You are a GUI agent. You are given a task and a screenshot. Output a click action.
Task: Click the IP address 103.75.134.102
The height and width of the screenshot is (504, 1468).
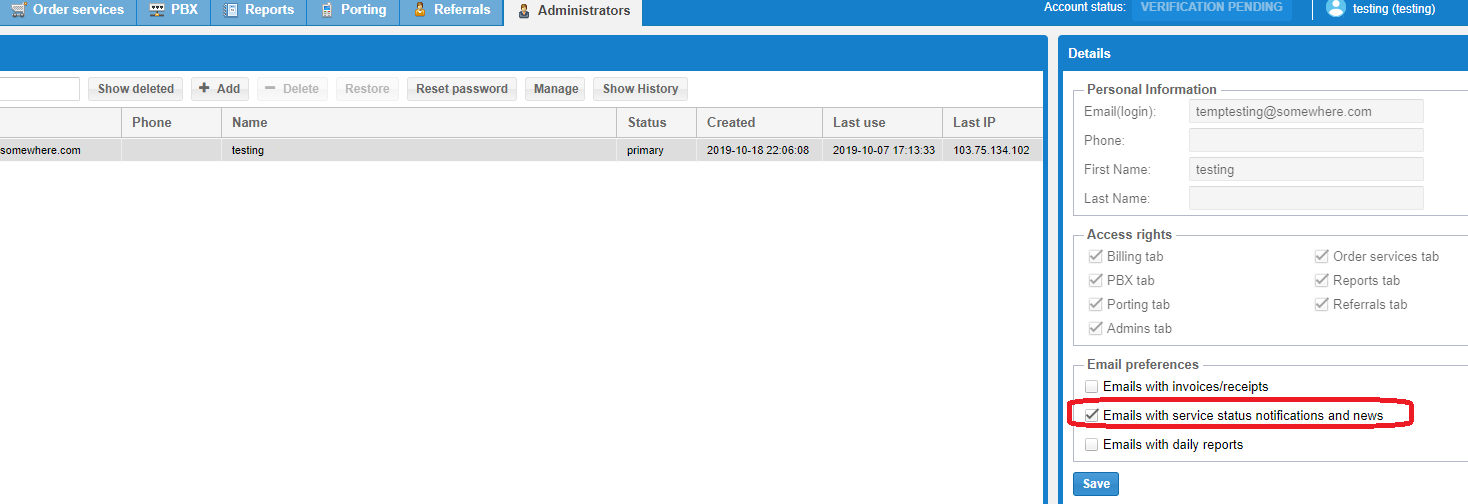(993, 150)
